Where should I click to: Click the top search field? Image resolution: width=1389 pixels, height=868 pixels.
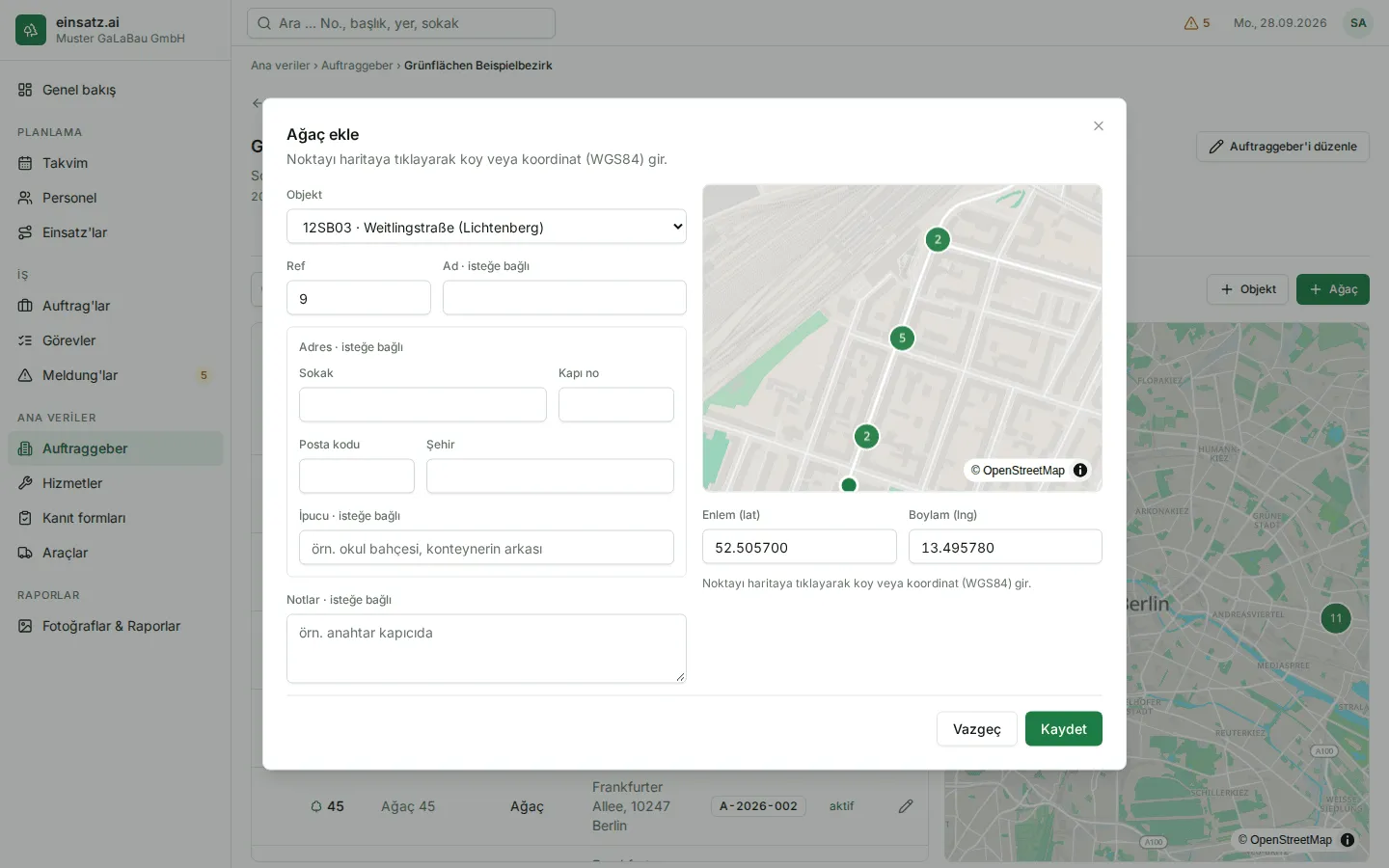pyautogui.click(x=401, y=23)
